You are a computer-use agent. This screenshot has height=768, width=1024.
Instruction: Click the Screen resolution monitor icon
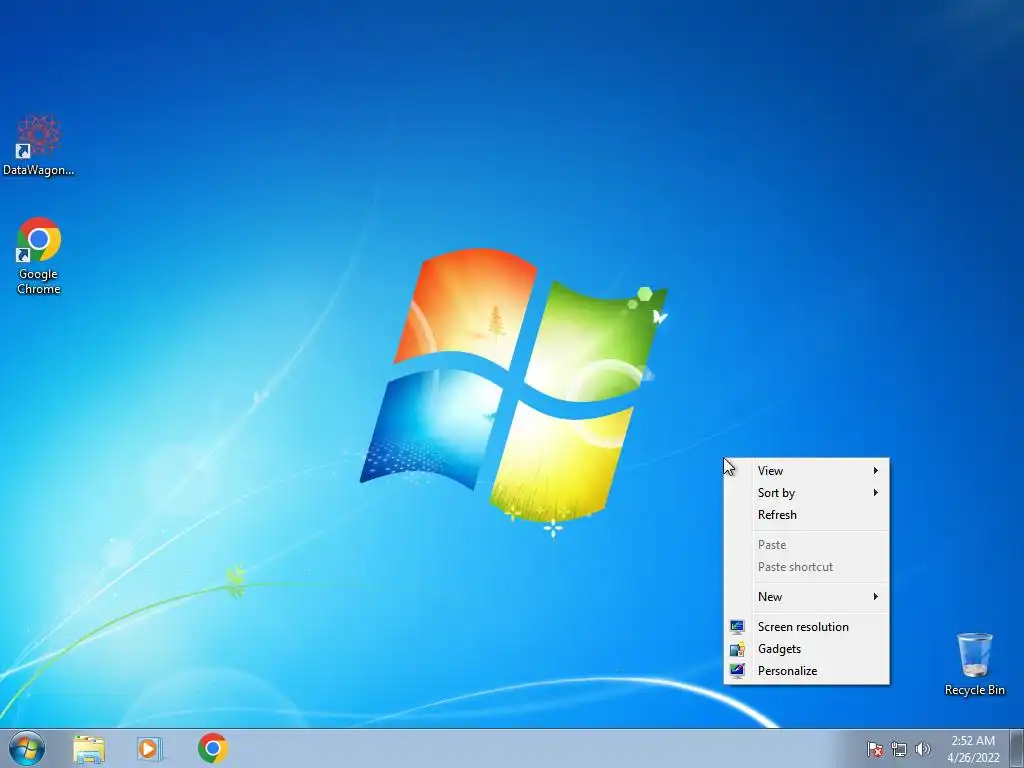click(737, 627)
